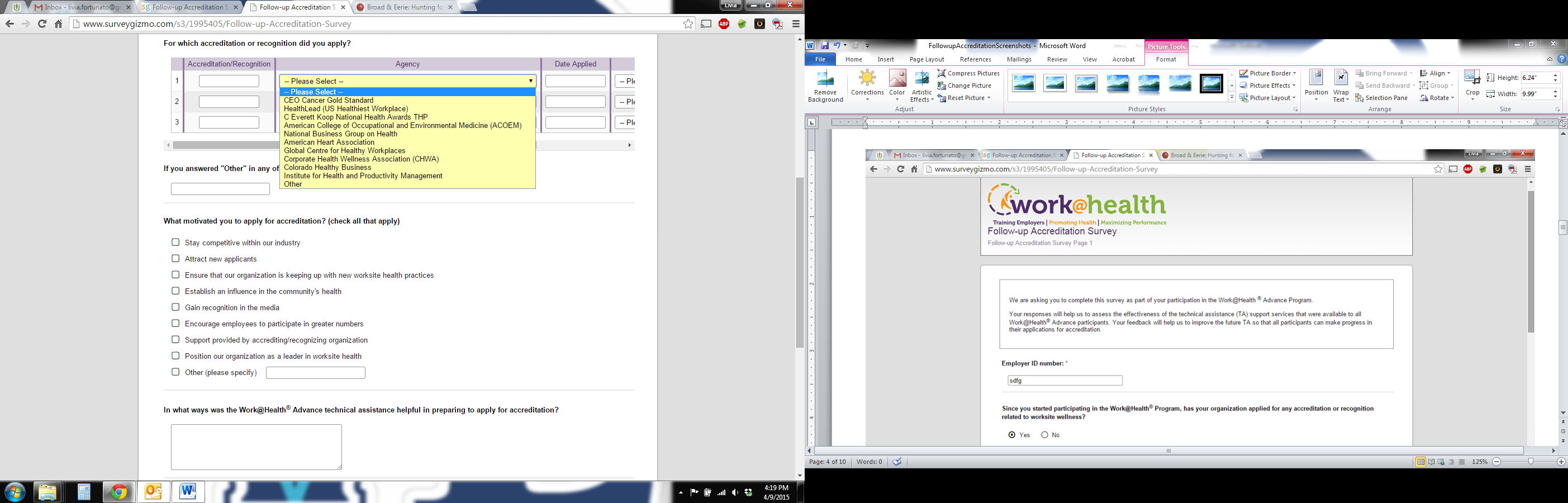Click the Chrome cast icon beside the star
Screen dimensions: 1568x503
[x=706, y=23]
